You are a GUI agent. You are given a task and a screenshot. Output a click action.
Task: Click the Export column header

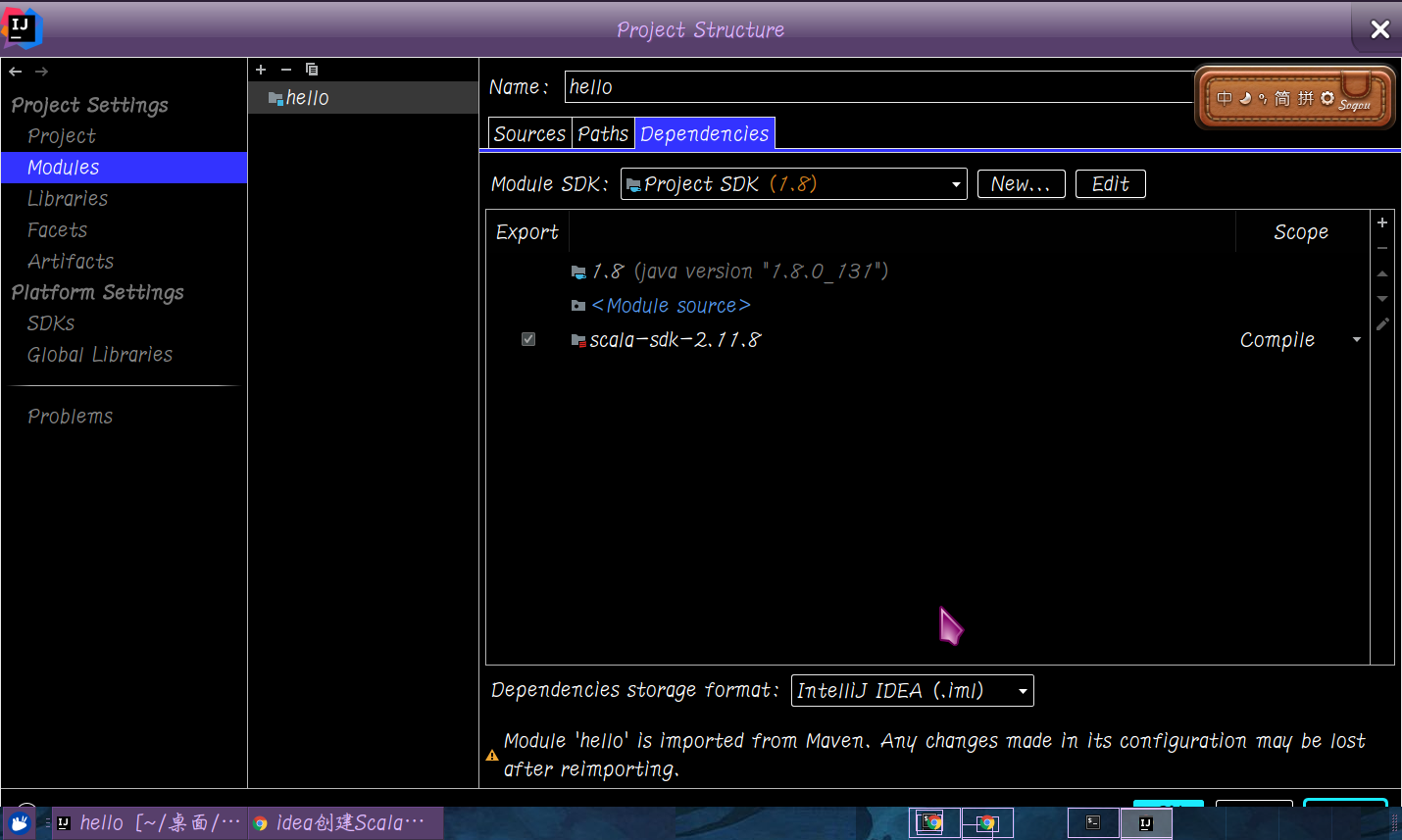[x=527, y=232]
